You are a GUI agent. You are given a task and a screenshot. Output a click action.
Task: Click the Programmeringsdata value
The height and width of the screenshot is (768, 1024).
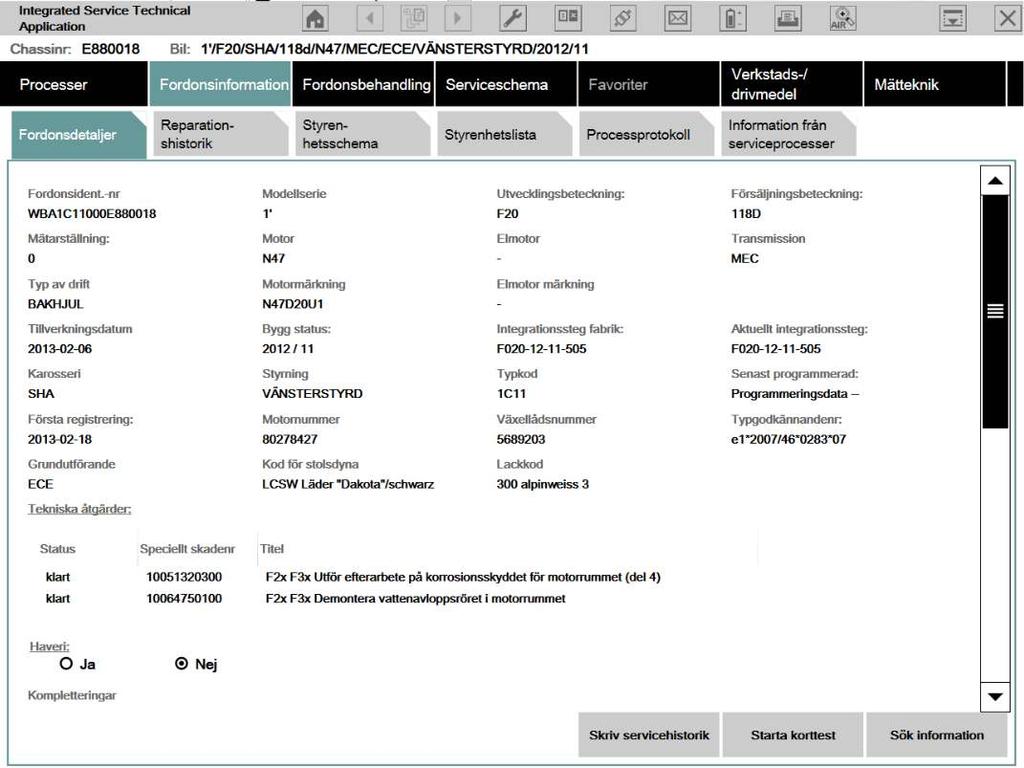[795, 394]
